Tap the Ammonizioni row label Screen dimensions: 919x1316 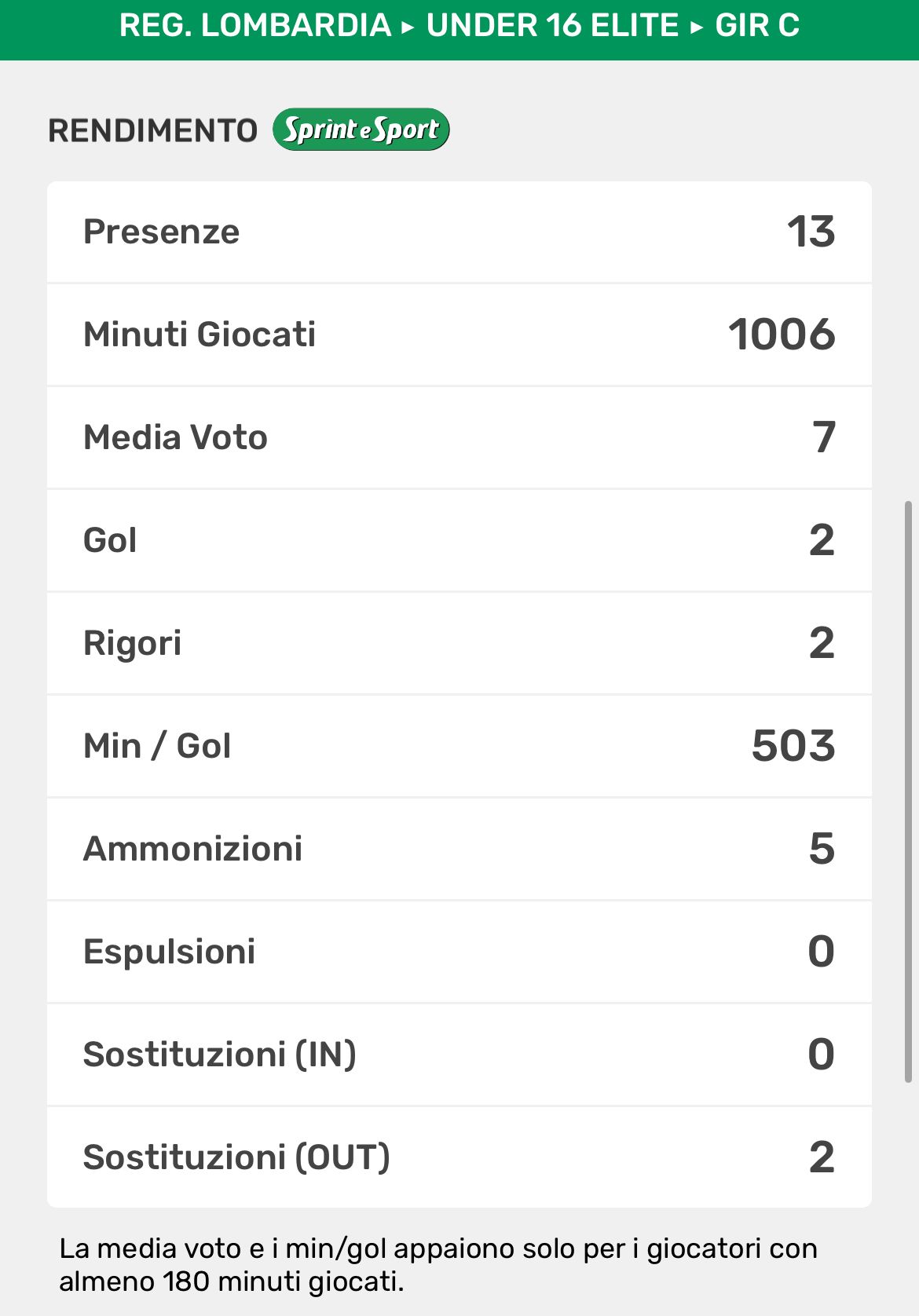[192, 849]
